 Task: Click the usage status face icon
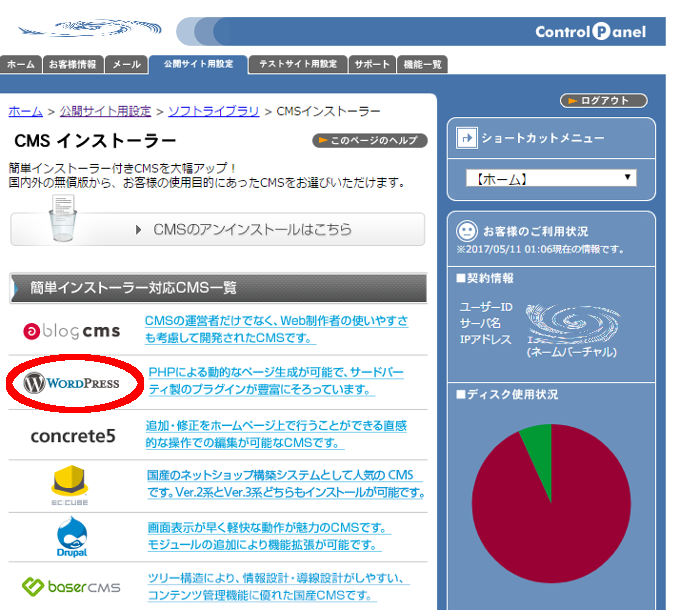pyautogui.click(x=467, y=231)
